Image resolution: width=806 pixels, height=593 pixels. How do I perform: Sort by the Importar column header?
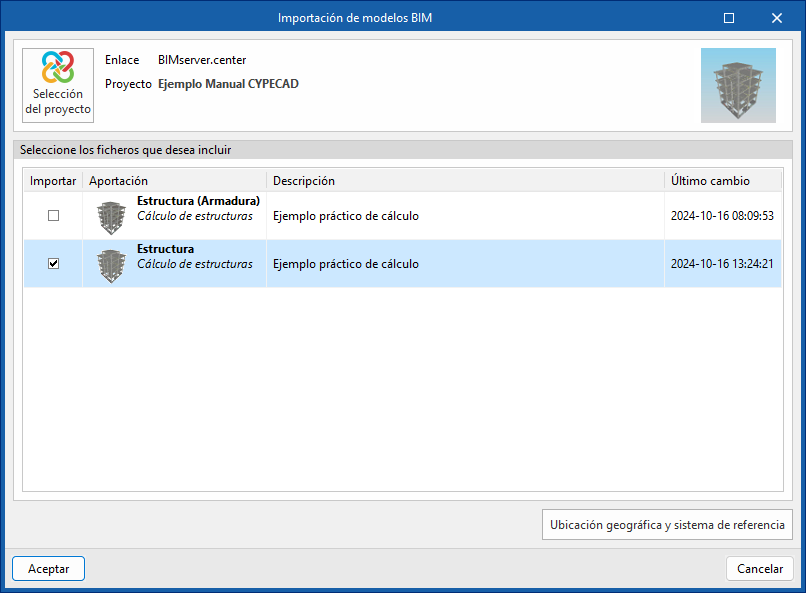pos(53,181)
